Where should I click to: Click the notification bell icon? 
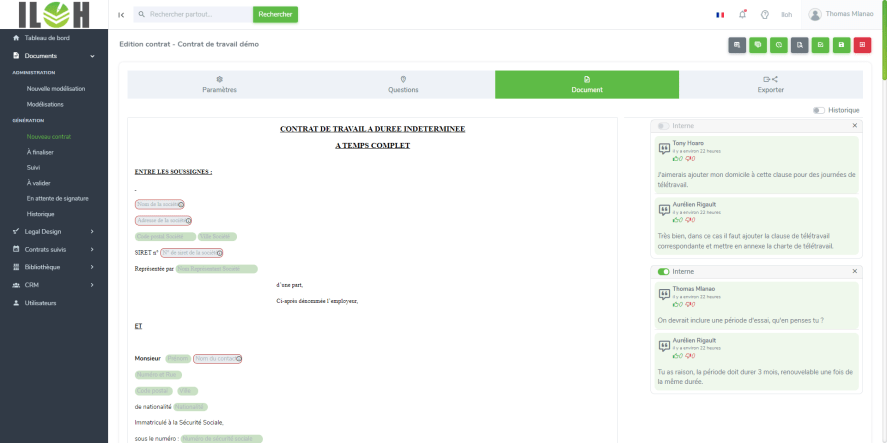coord(742,15)
